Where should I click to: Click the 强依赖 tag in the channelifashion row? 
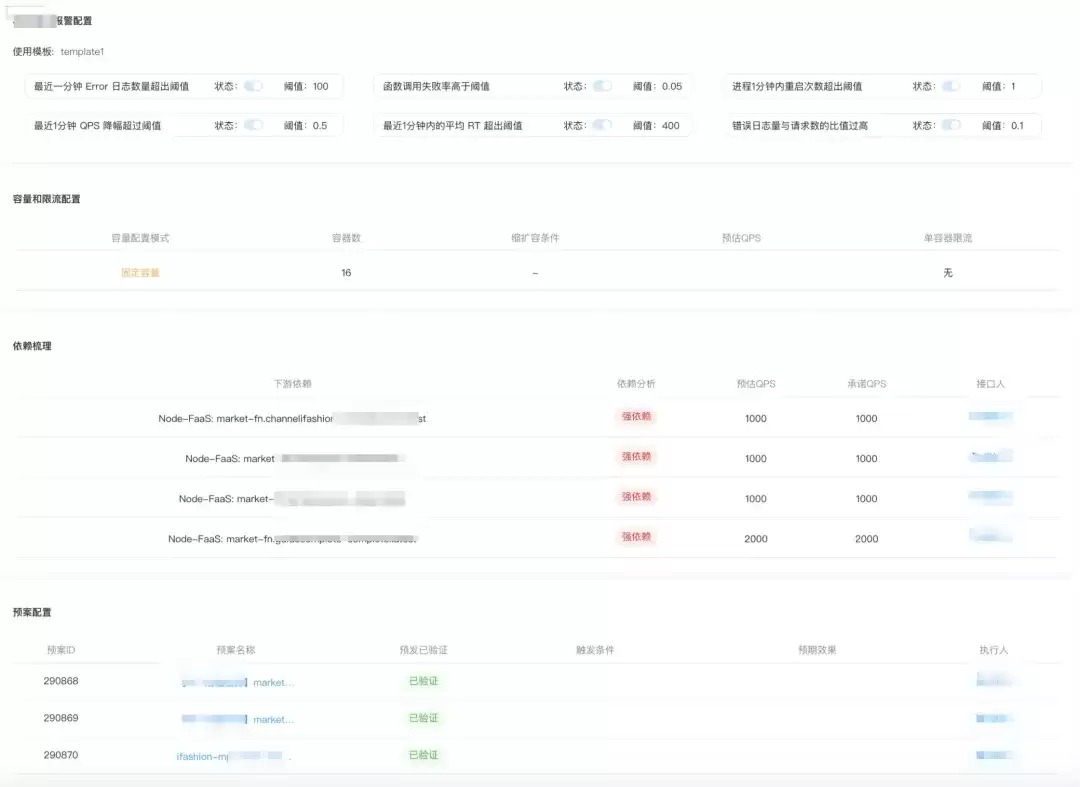click(x=636, y=417)
